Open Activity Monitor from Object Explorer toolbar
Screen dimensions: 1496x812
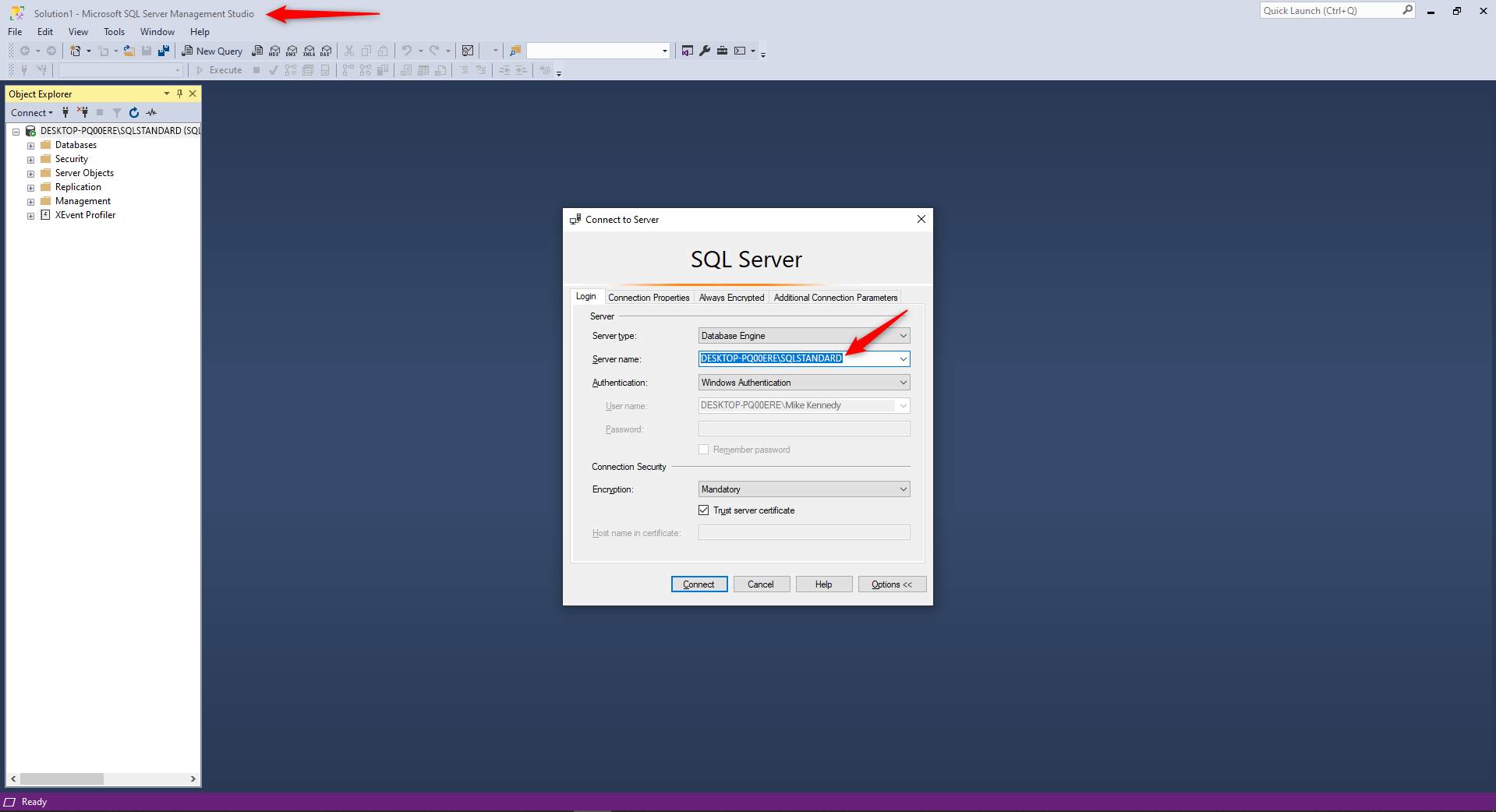[151, 113]
